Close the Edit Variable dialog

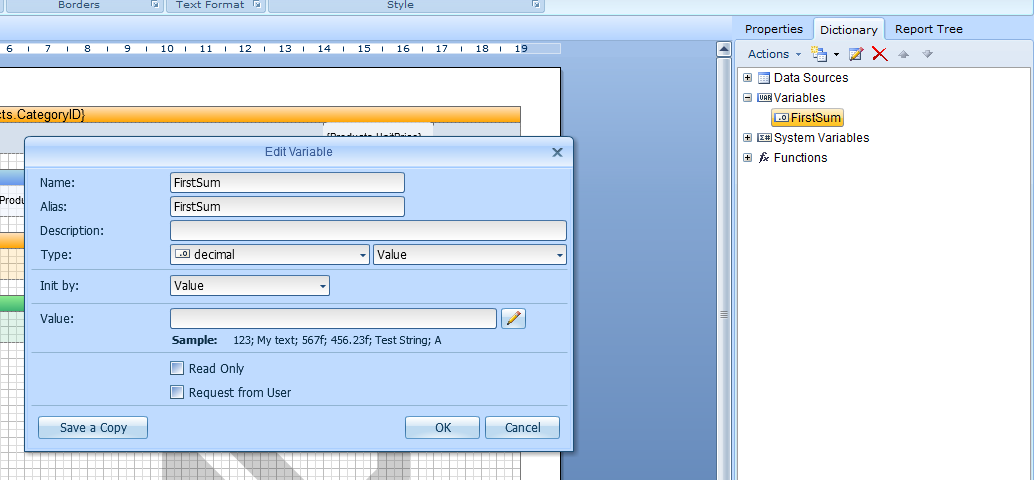pos(557,153)
